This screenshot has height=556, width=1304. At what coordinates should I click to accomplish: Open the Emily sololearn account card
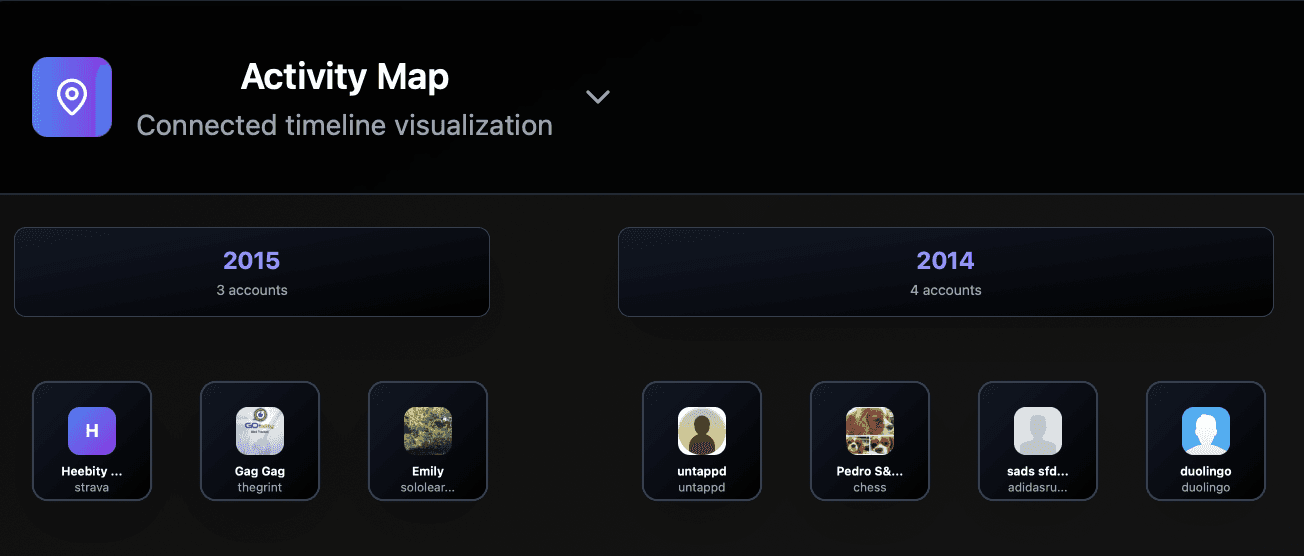(428, 440)
